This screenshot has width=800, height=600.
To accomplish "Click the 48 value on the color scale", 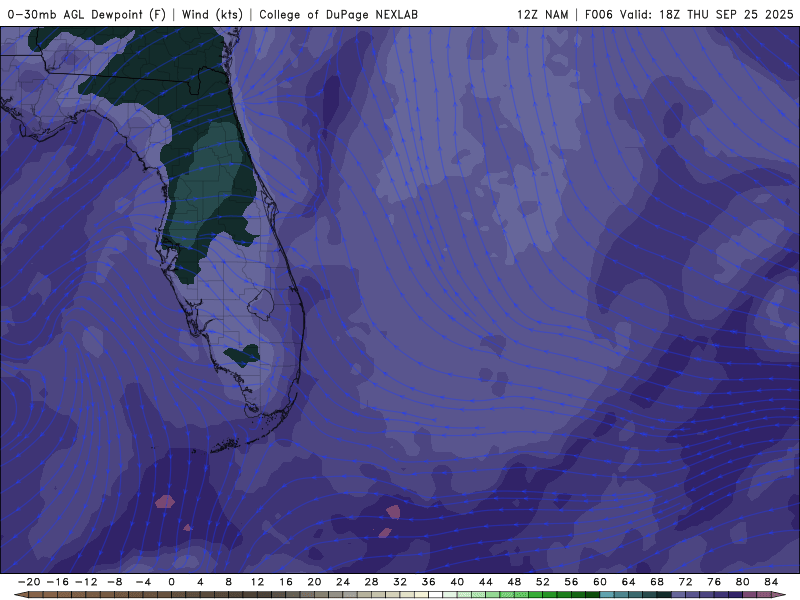I will coord(514,582).
